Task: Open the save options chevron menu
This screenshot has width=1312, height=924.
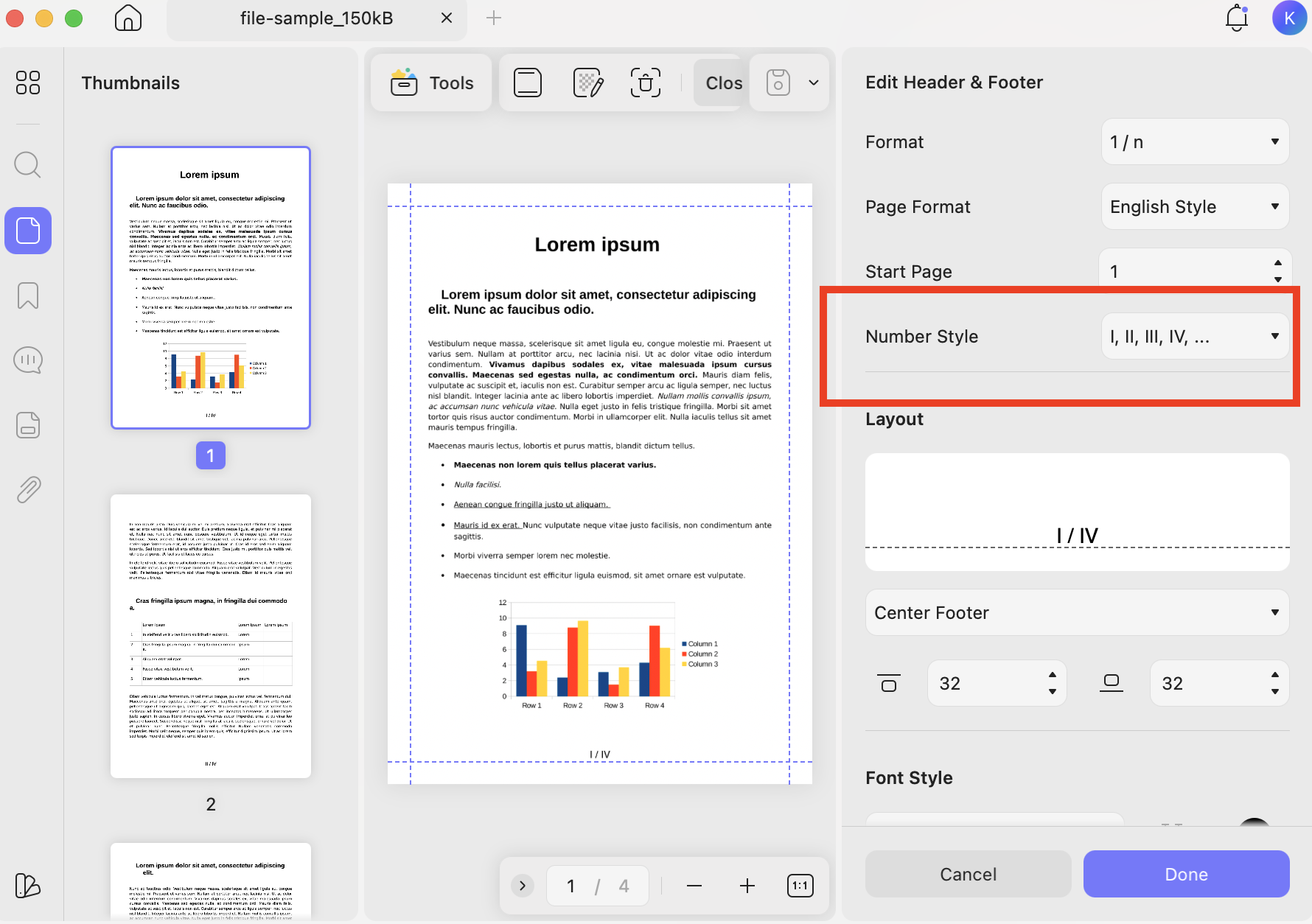Action: [x=813, y=83]
